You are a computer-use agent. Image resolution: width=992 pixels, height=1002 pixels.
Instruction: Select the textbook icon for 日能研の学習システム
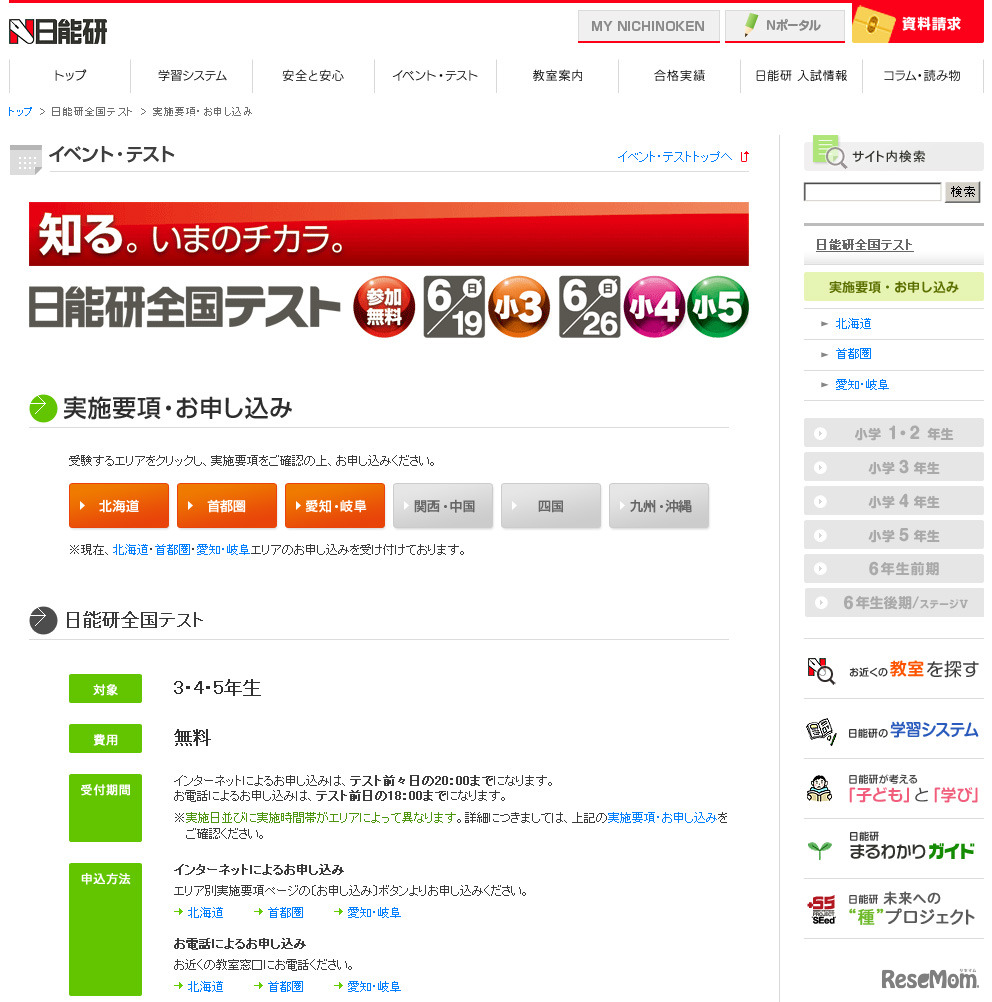click(821, 731)
